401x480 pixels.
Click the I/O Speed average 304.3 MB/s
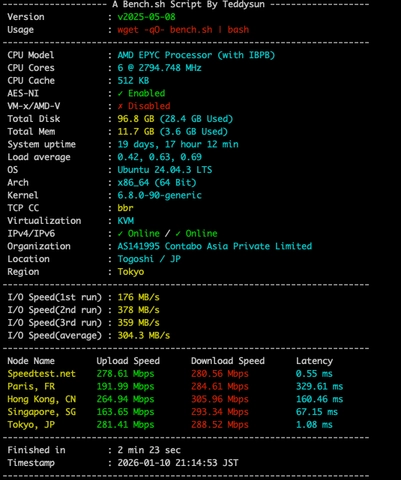[x=144, y=335]
